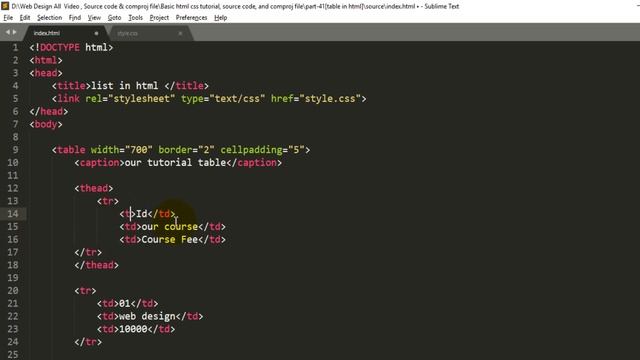
Task: Click the 'Id' text on line 14
Action: [x=142, y=213]
